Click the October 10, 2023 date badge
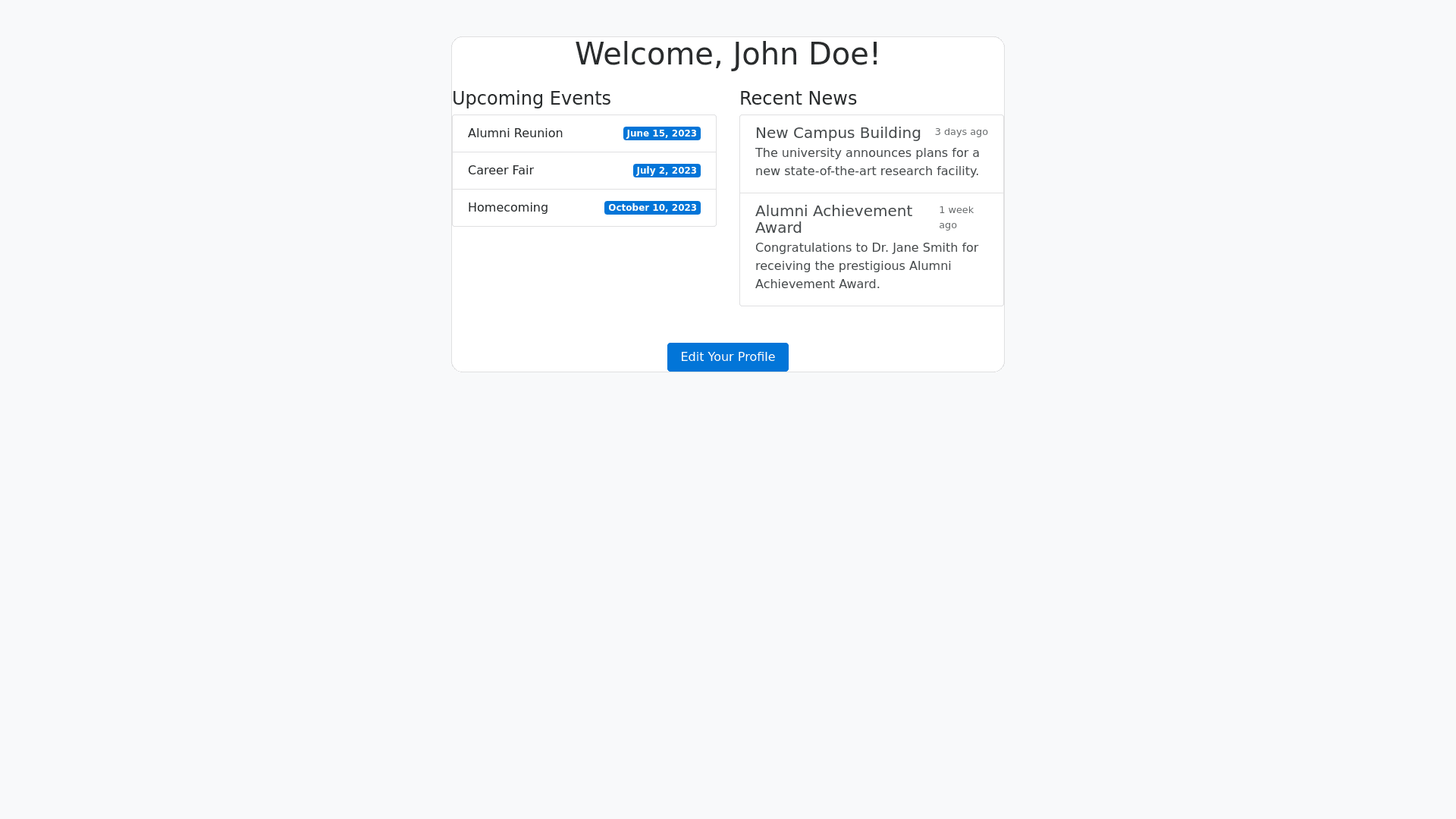 click(652, 208)
